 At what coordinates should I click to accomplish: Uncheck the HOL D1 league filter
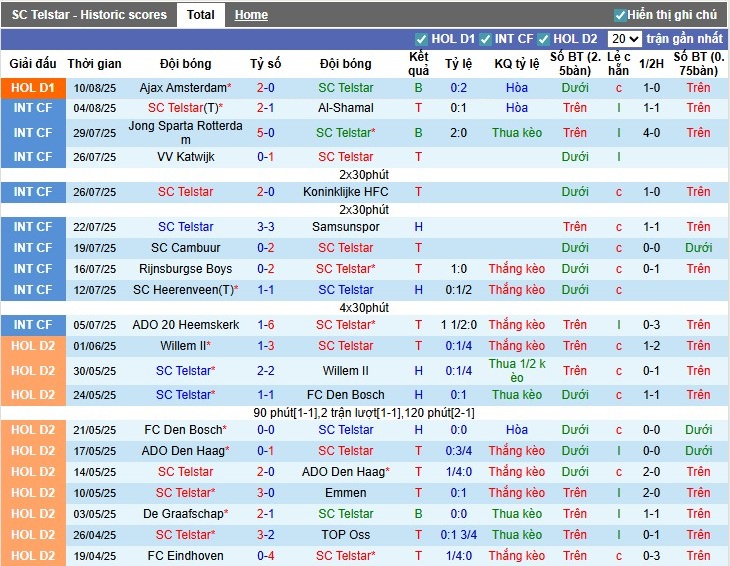click(421, 39)
